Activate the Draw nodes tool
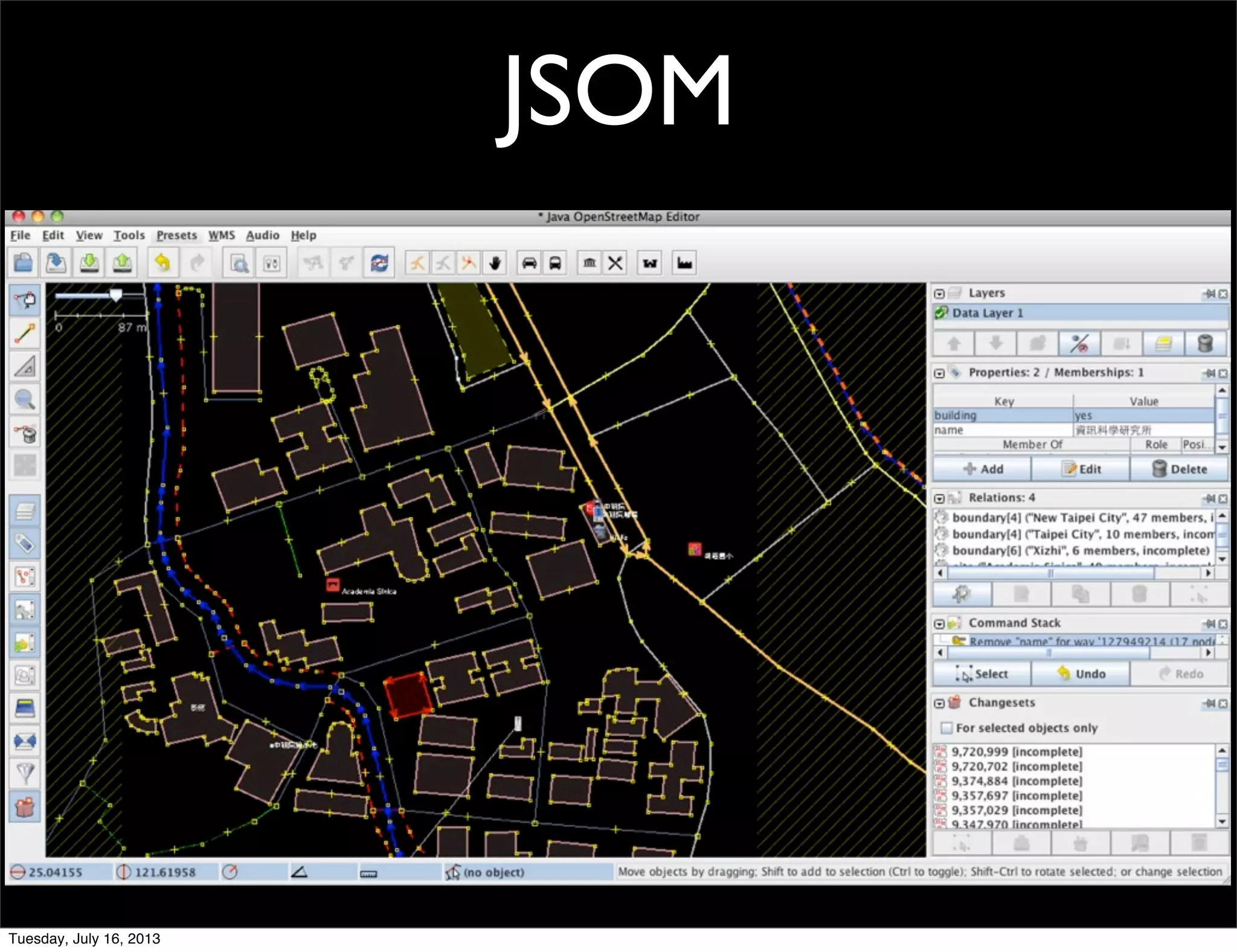Viewport: 1237px width, 952px height. (25, 333)
